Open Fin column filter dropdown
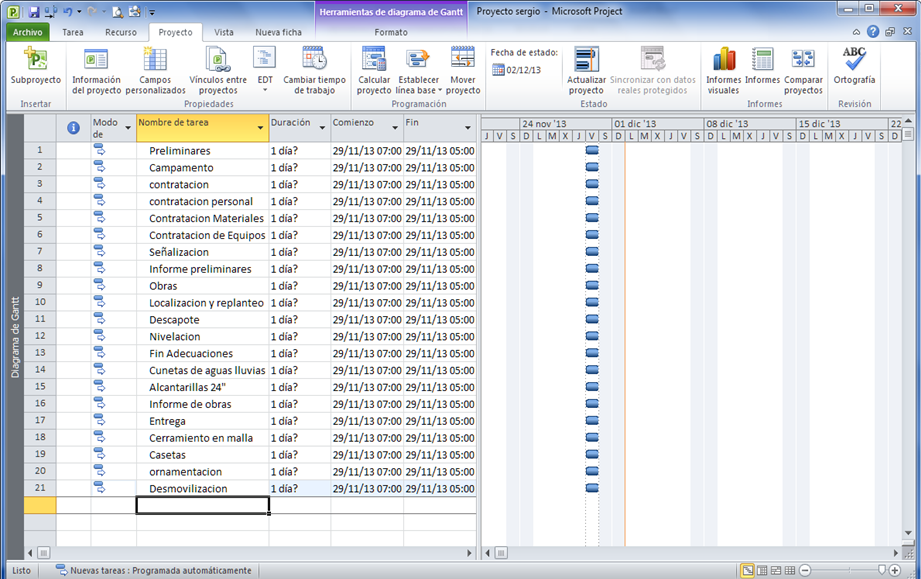Image resolution: width=921 pixels, height=579 pixels. pyautogui.click(x=468, y=127)
